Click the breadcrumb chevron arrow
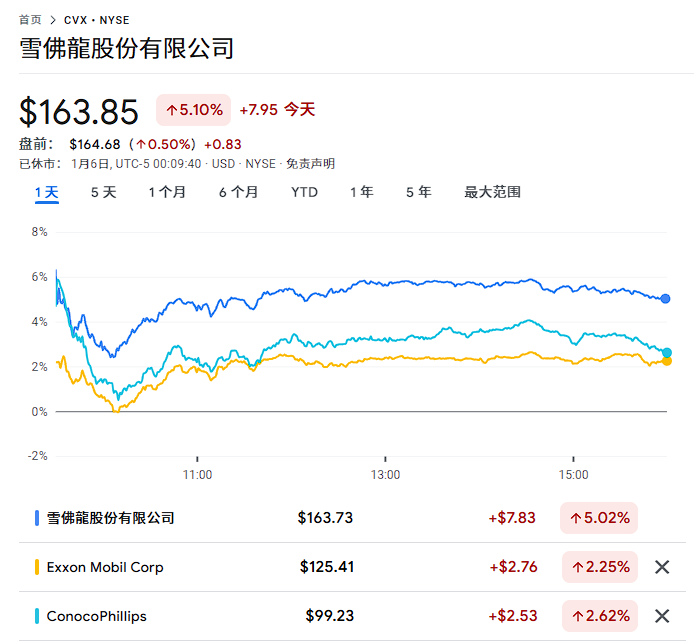694x642 pixels. click(x=52, y=20)
